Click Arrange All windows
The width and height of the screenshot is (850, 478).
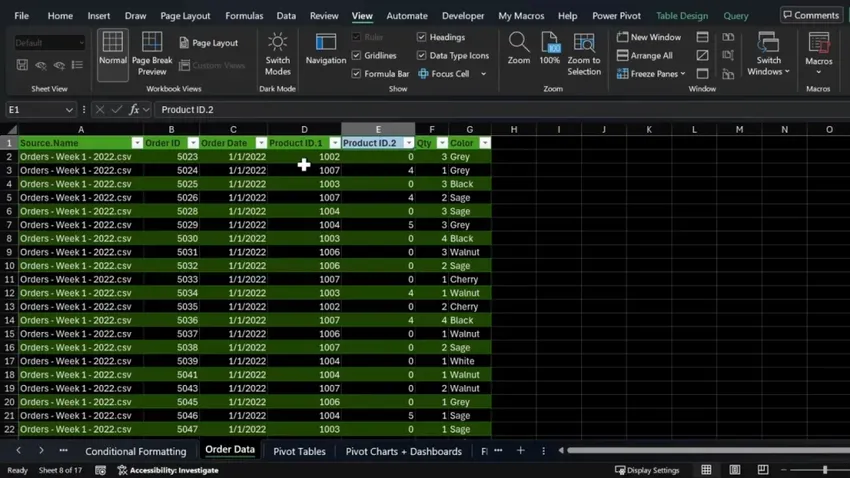pyautogui.click(x=645, y=55)
